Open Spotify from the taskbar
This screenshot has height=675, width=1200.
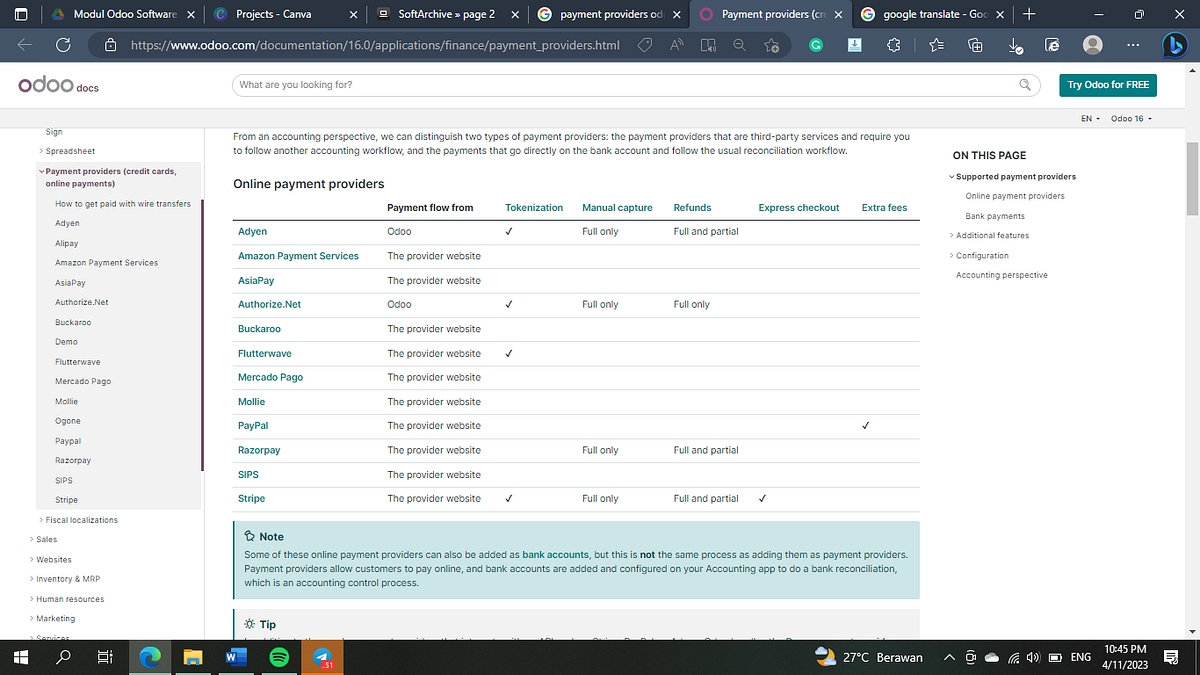tap(278, 657)
